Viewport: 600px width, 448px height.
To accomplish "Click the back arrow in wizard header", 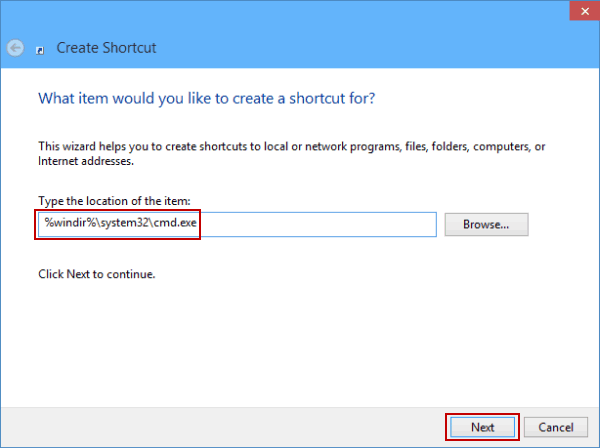I will tap(15, 47).
